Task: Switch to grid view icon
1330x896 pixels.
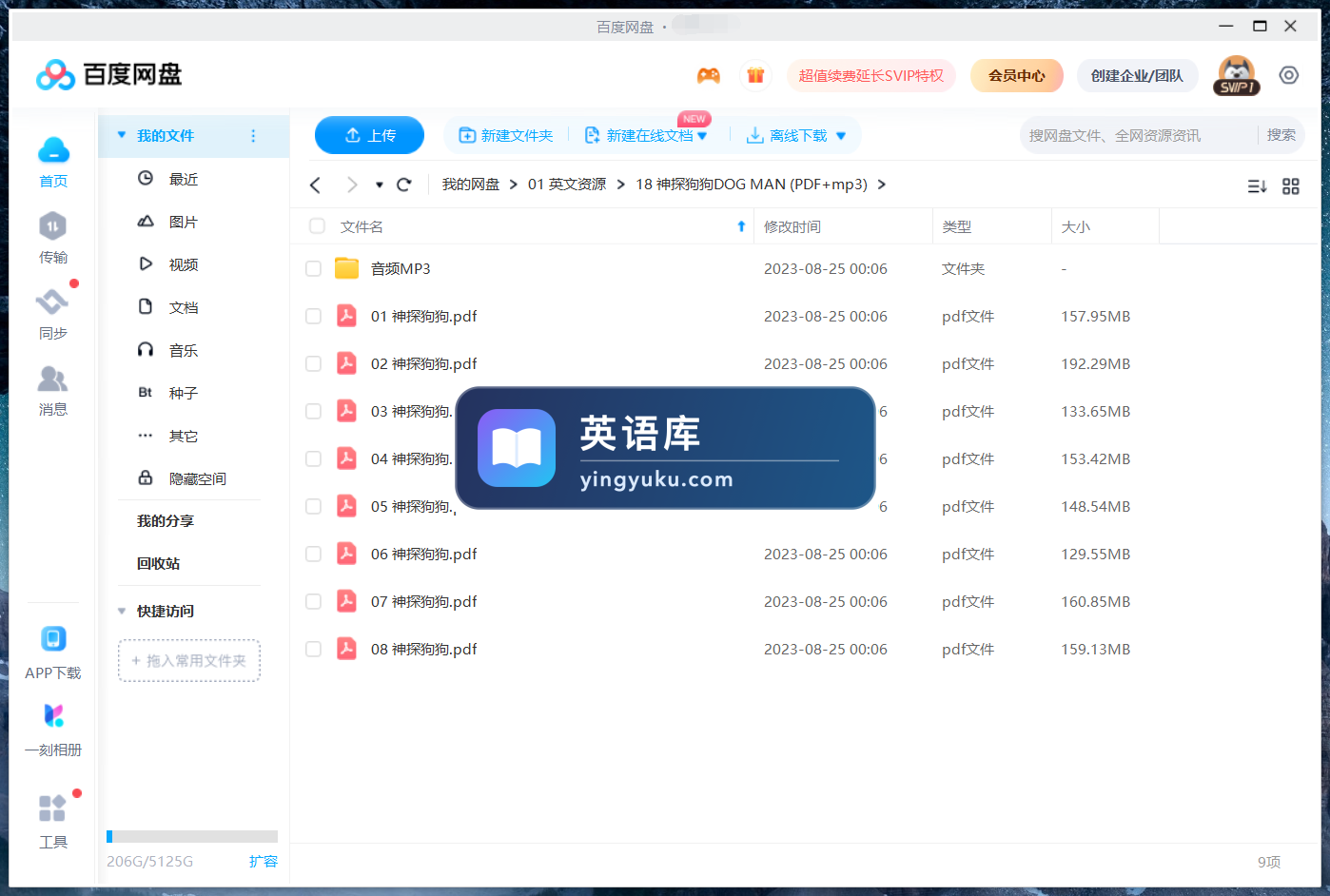Action: pyautogui.click(x=1291, y=186)
